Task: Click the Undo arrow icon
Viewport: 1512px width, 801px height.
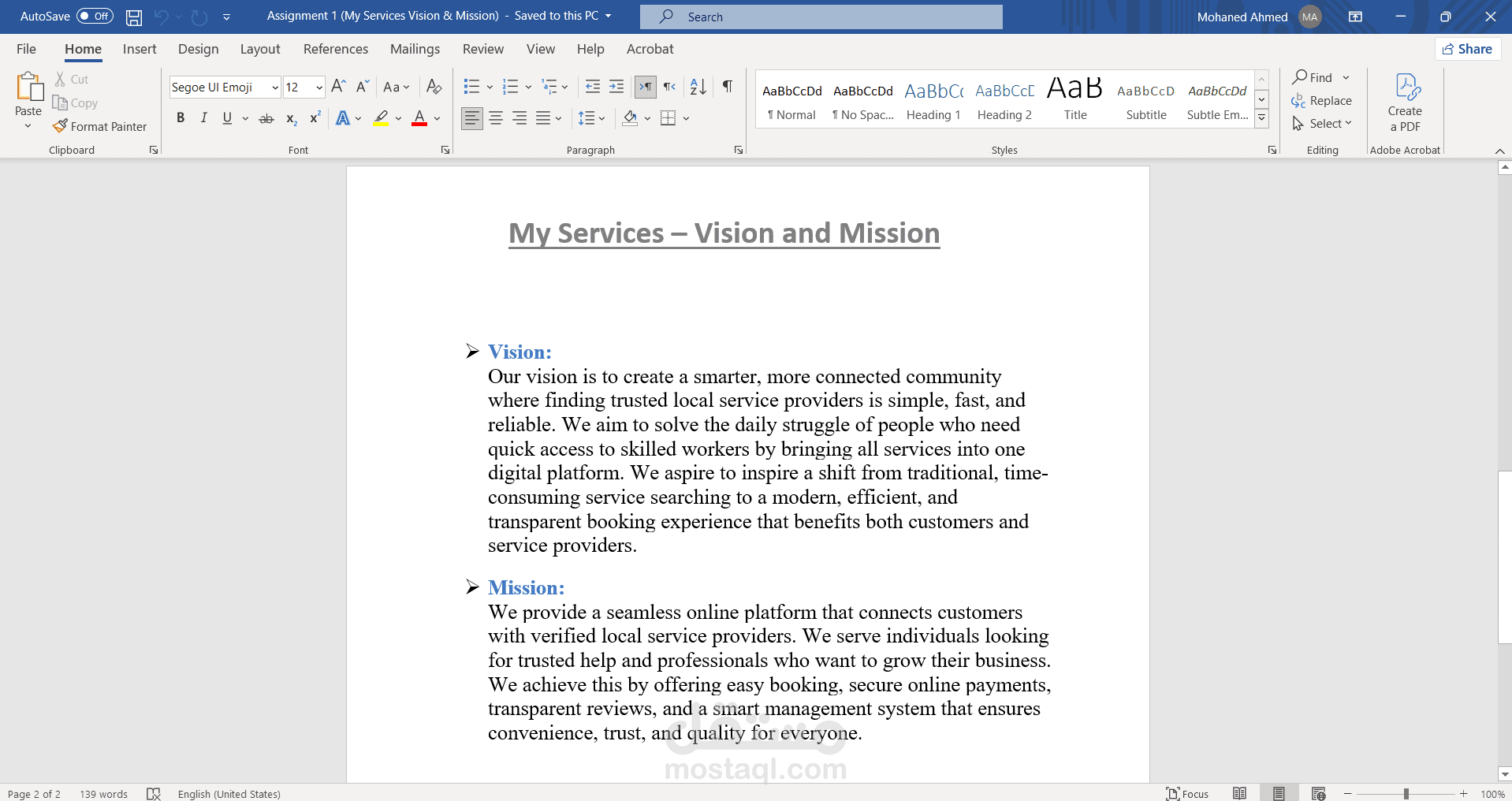Action: click(x=162, y=17)
